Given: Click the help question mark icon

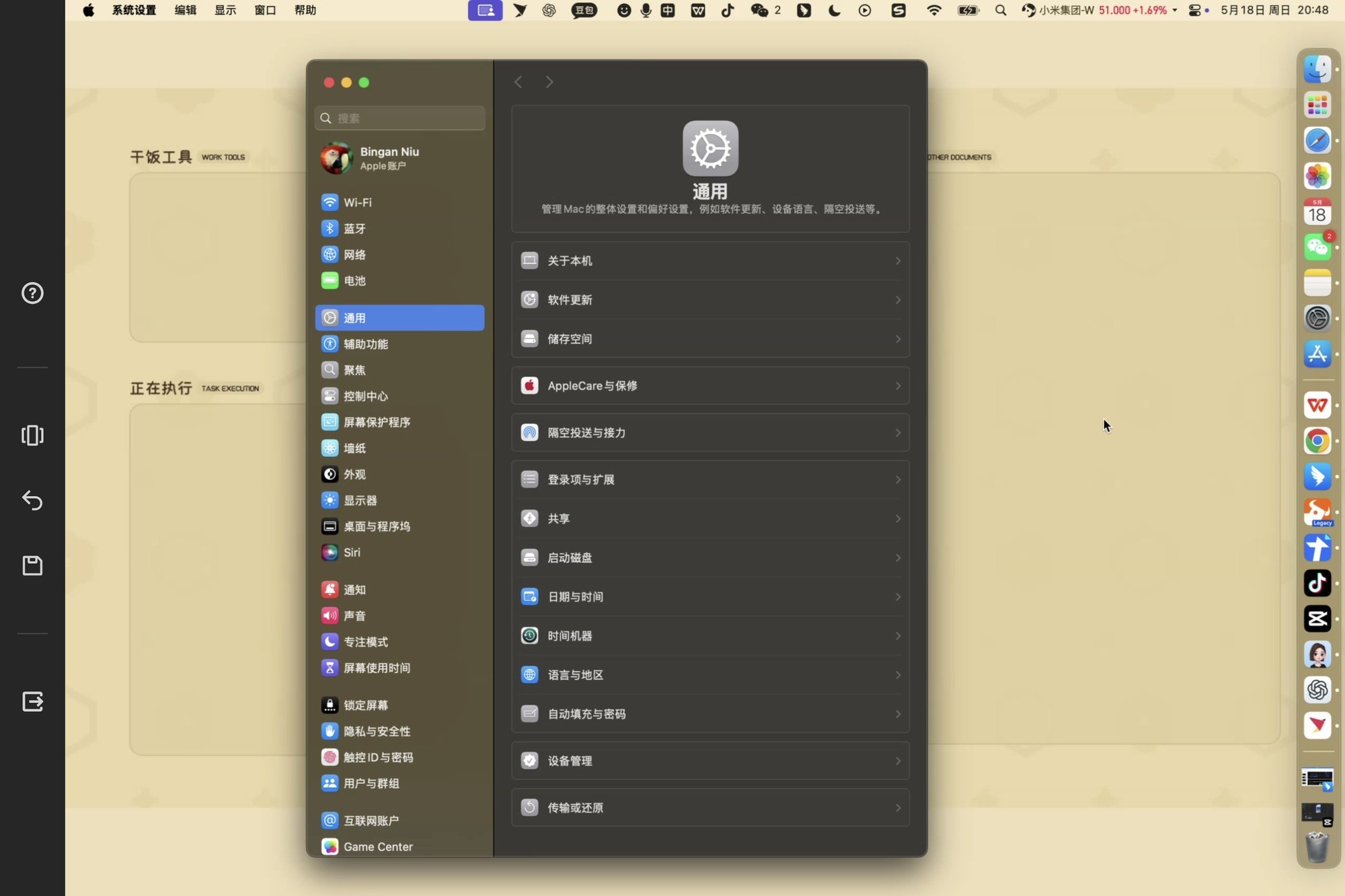Looking at the screenshot, I should (x=32, y=294).
